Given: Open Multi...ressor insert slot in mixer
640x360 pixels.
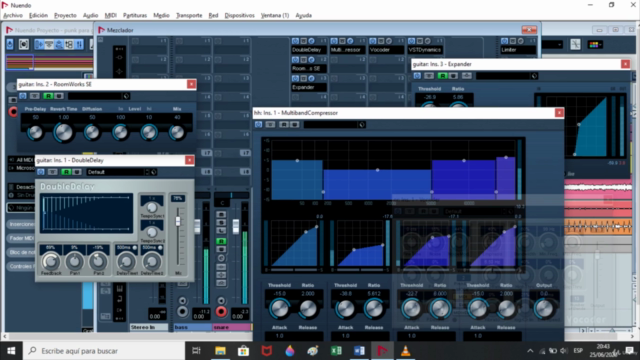Looking at the screenshot, I should tap(347, 50).
